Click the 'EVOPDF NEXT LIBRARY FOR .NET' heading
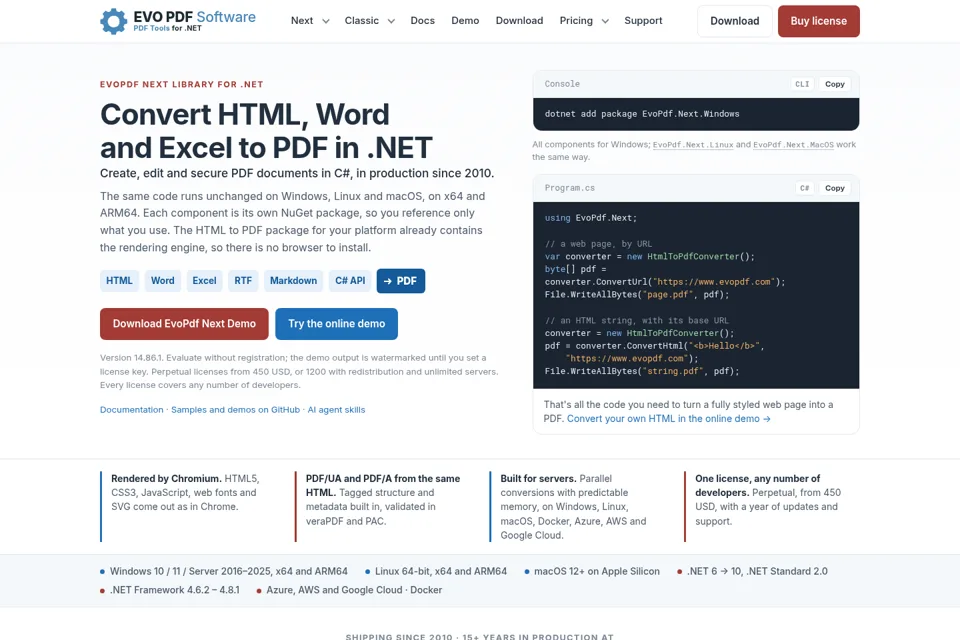The height and width of the screenshot is (640, 960). 182,85
